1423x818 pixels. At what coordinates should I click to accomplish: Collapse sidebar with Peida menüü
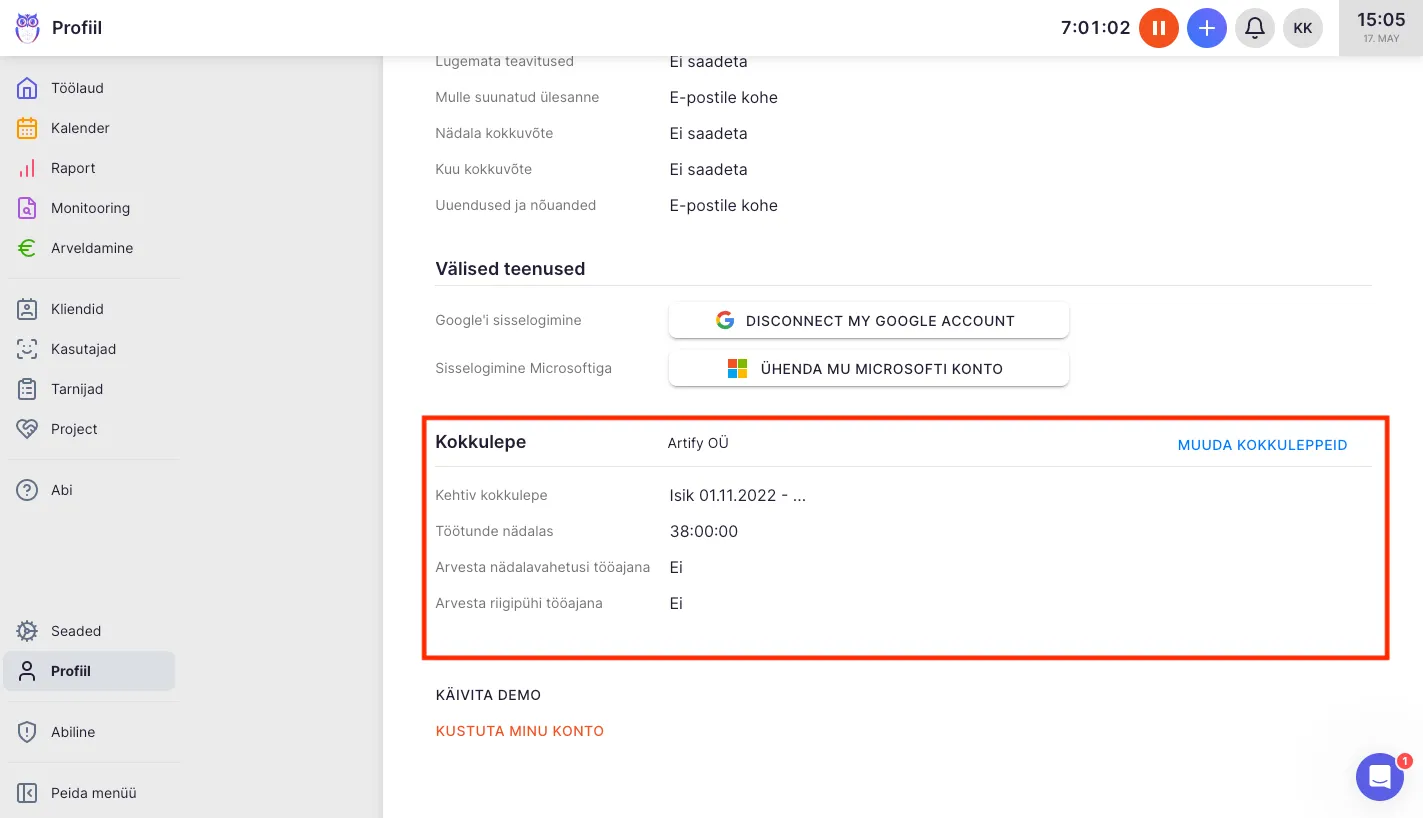pos(93,793)
